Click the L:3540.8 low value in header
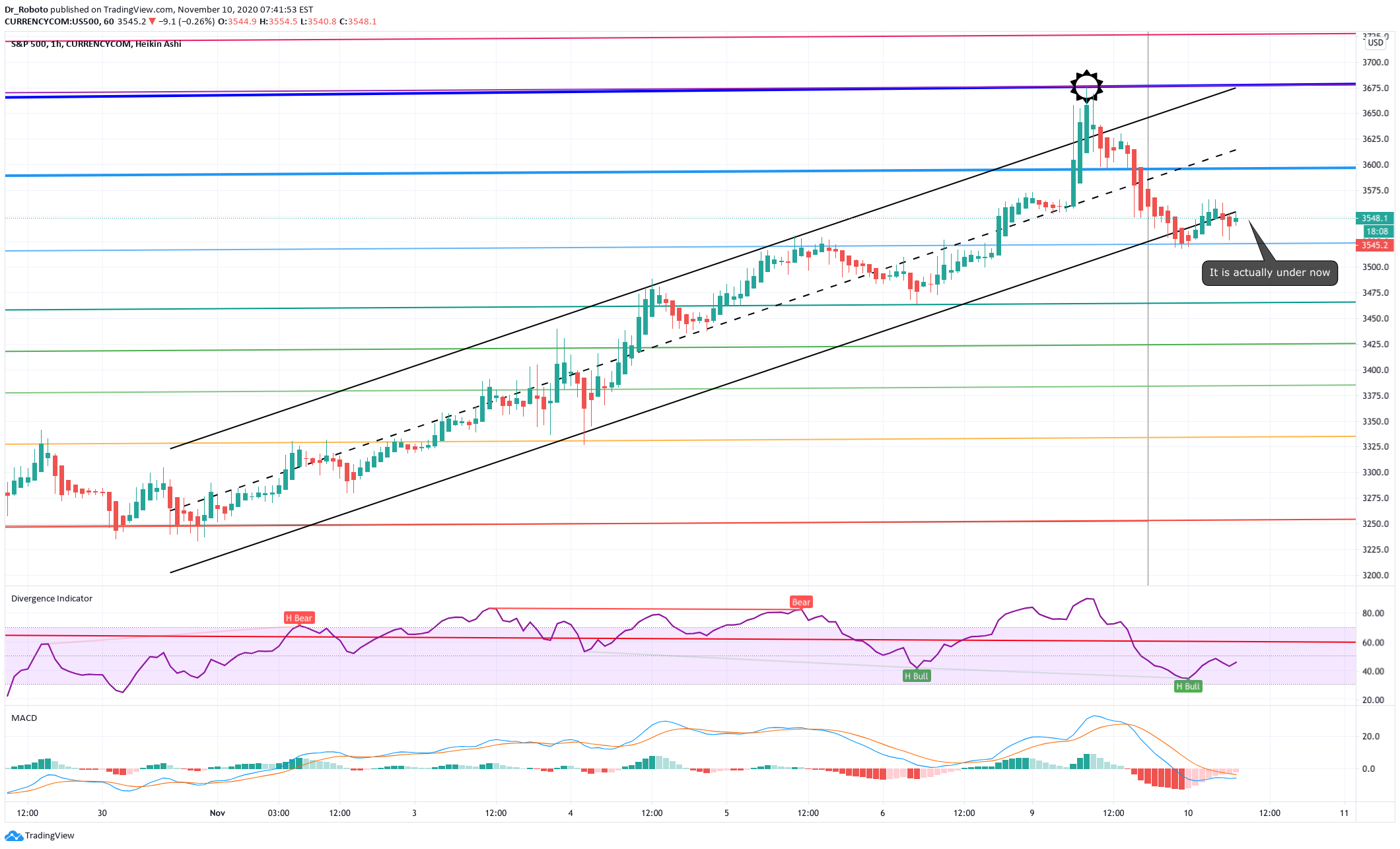 tap(318, 22)
